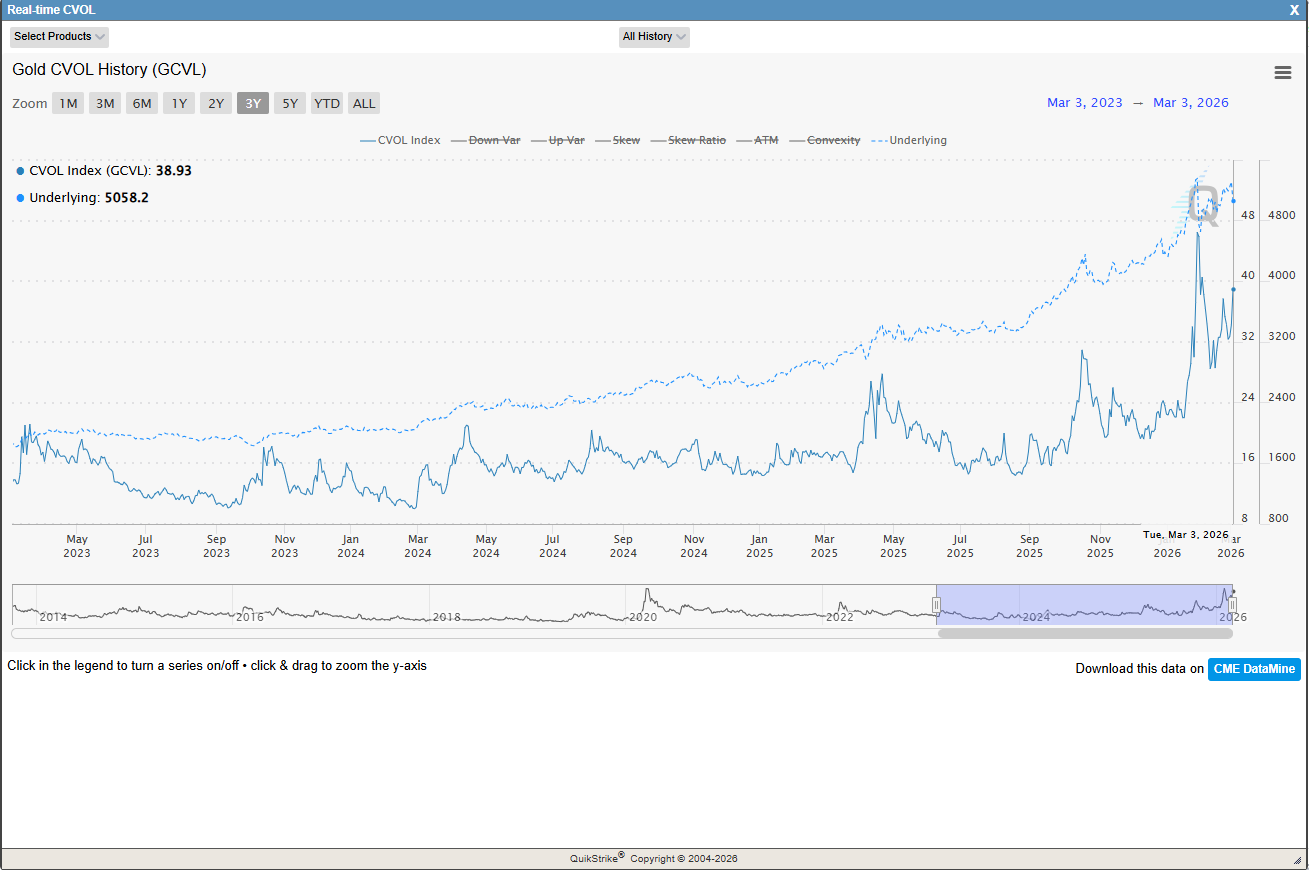Click the 2020 spike in navigator timeline
This screenshot has height=870, width=1309.
coord(647,598)
